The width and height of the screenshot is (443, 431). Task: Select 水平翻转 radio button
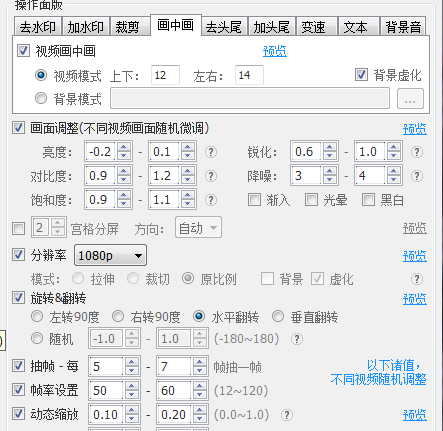[x=199, y=316]
